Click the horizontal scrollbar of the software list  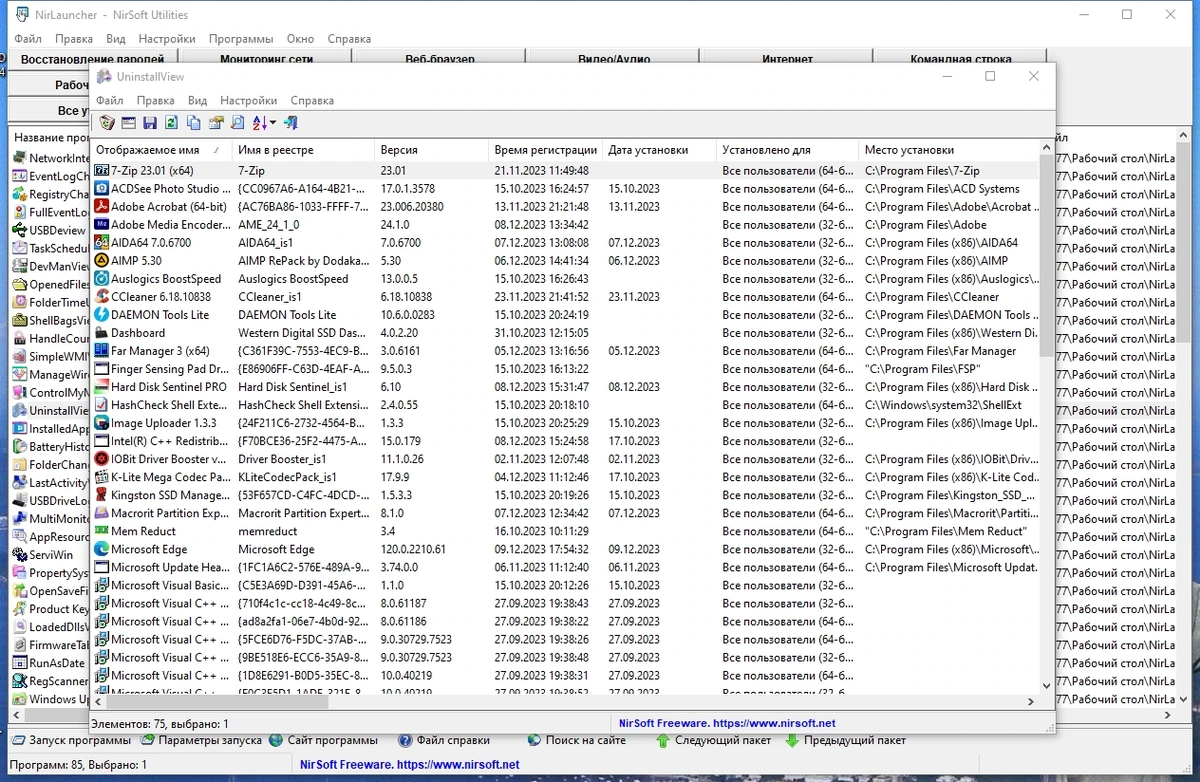click(565, 702)
